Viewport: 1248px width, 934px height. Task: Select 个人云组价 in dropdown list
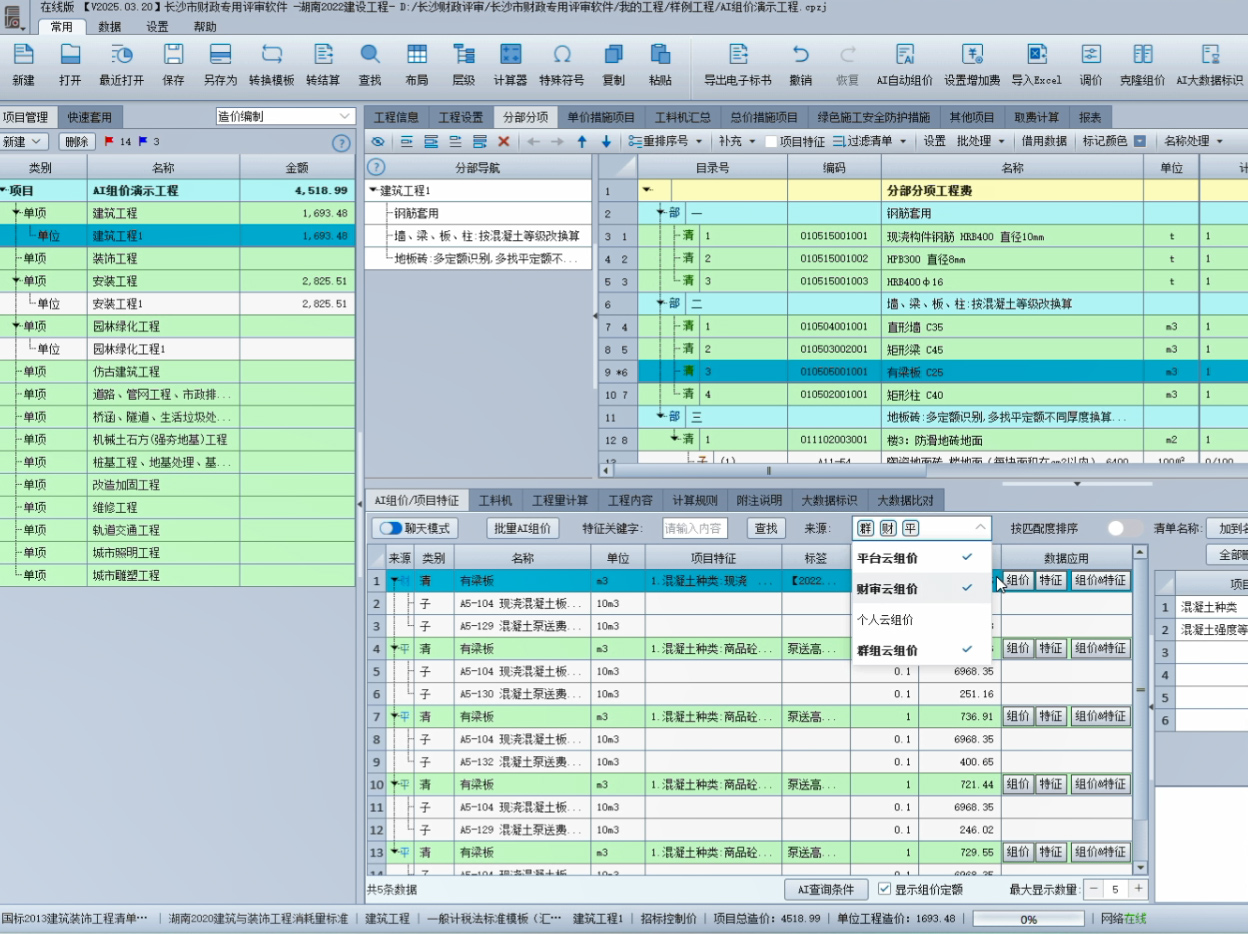885,620
